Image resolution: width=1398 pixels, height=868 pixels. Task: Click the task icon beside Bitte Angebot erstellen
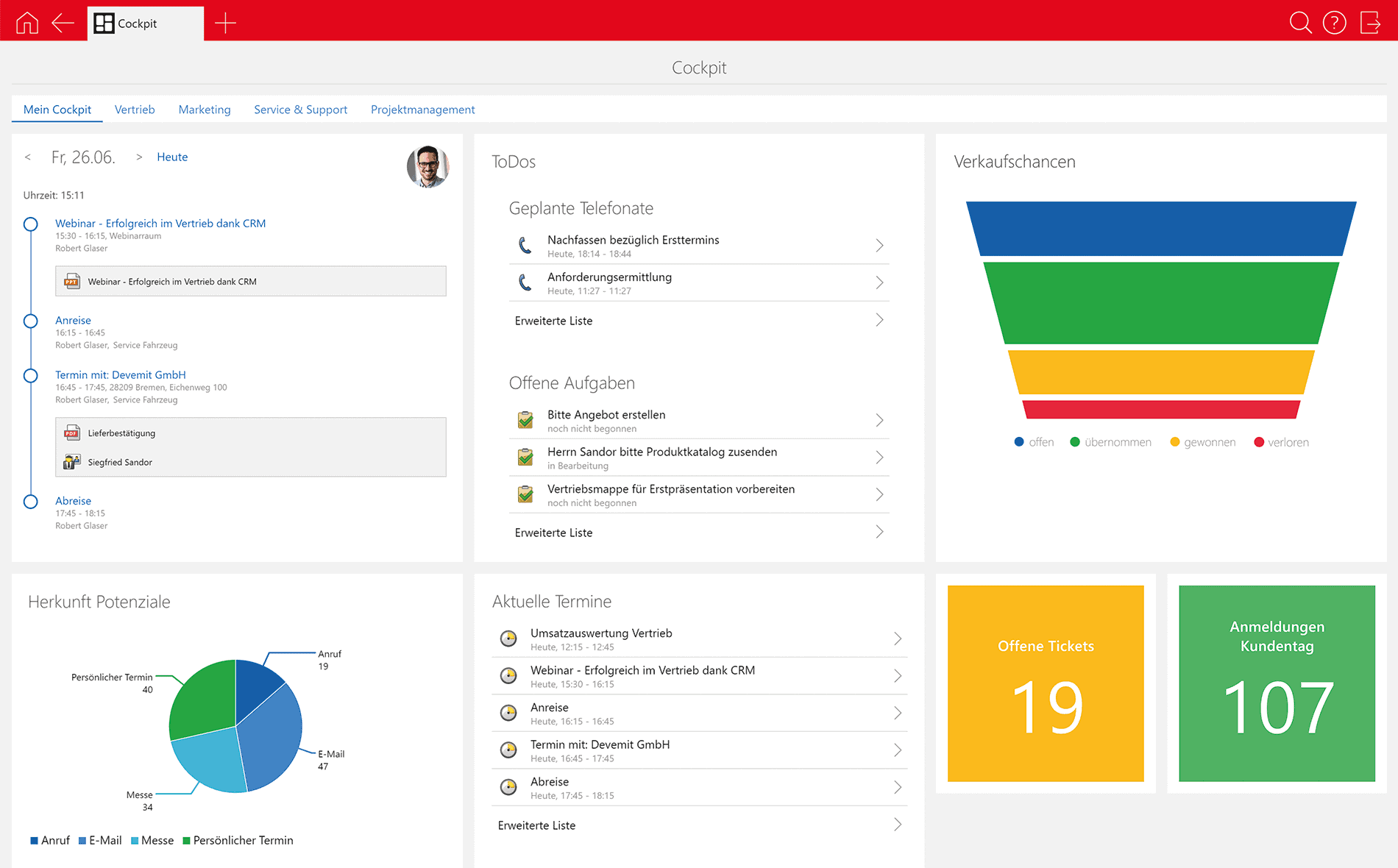(x=525, y=420)
